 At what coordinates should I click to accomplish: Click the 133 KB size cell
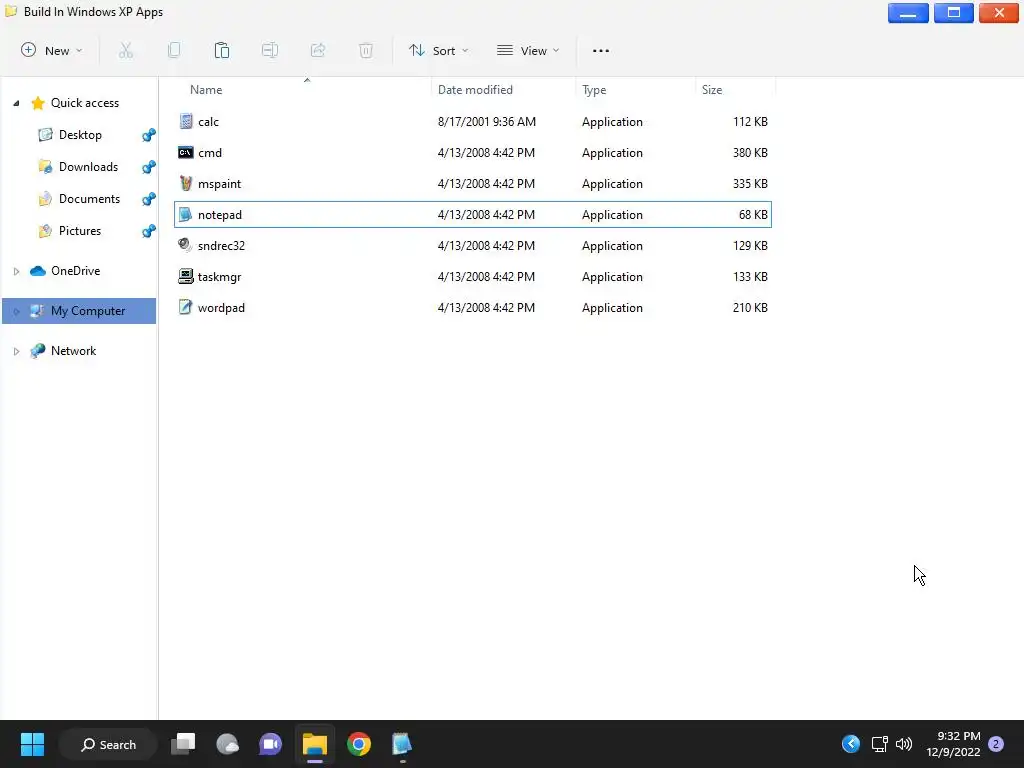point(750,276)
